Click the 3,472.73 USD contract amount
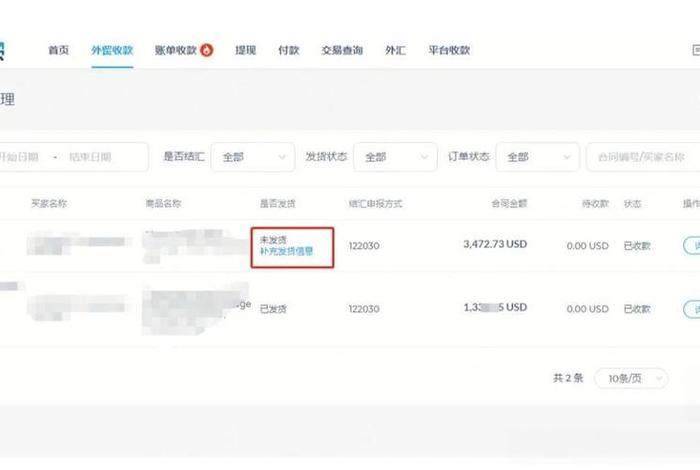Viewport: 700px width, 470px height. coord(495,244)
